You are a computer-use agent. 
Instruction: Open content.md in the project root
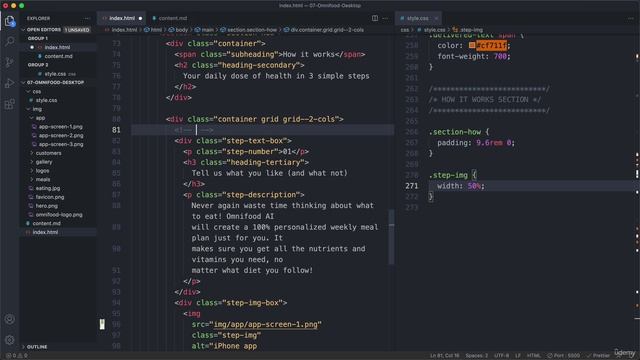pyautogui.click(x=47, y=224)
